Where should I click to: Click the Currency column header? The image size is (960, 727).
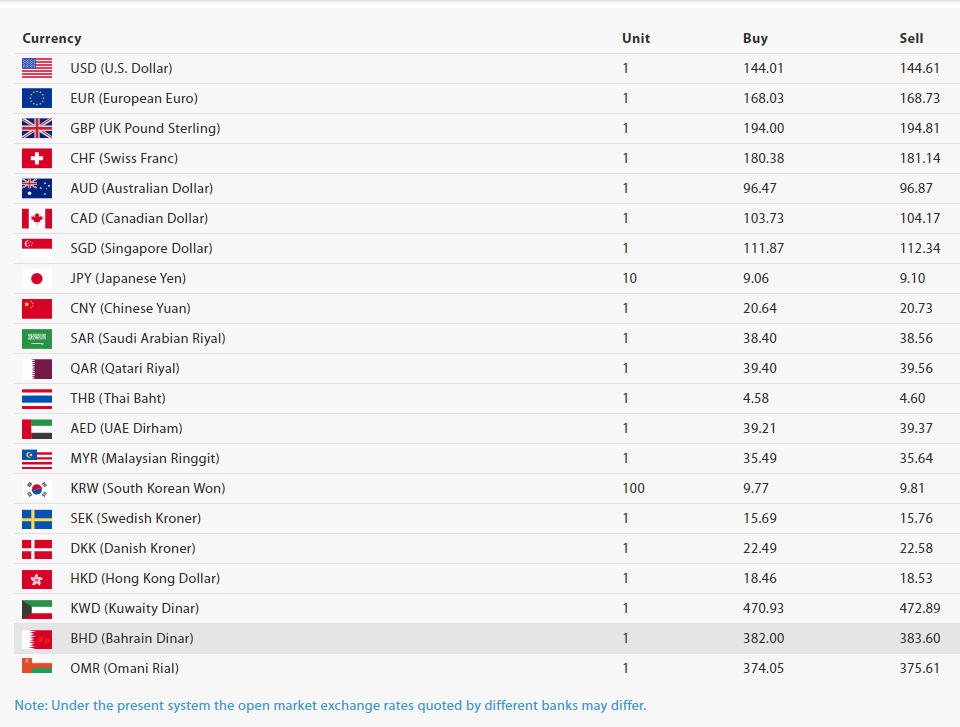52,38
